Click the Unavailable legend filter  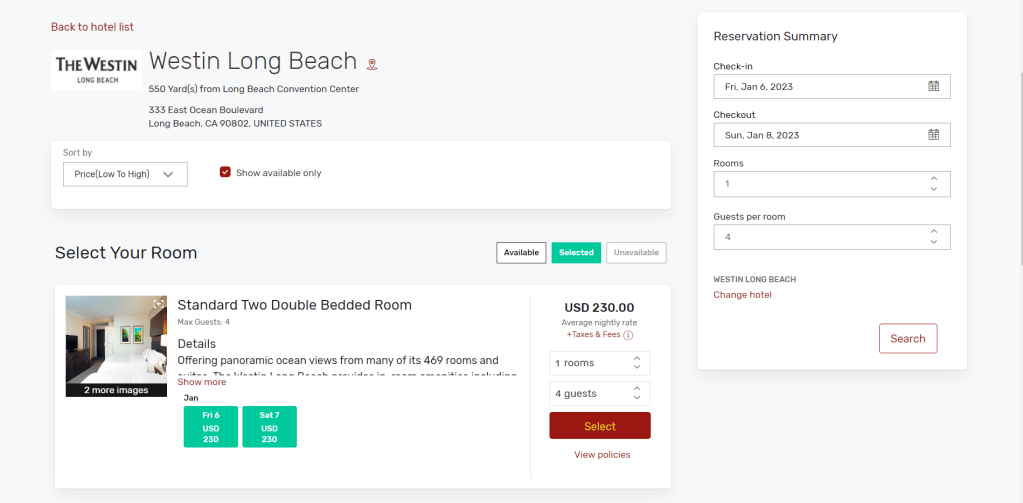(x=636, y=253)
